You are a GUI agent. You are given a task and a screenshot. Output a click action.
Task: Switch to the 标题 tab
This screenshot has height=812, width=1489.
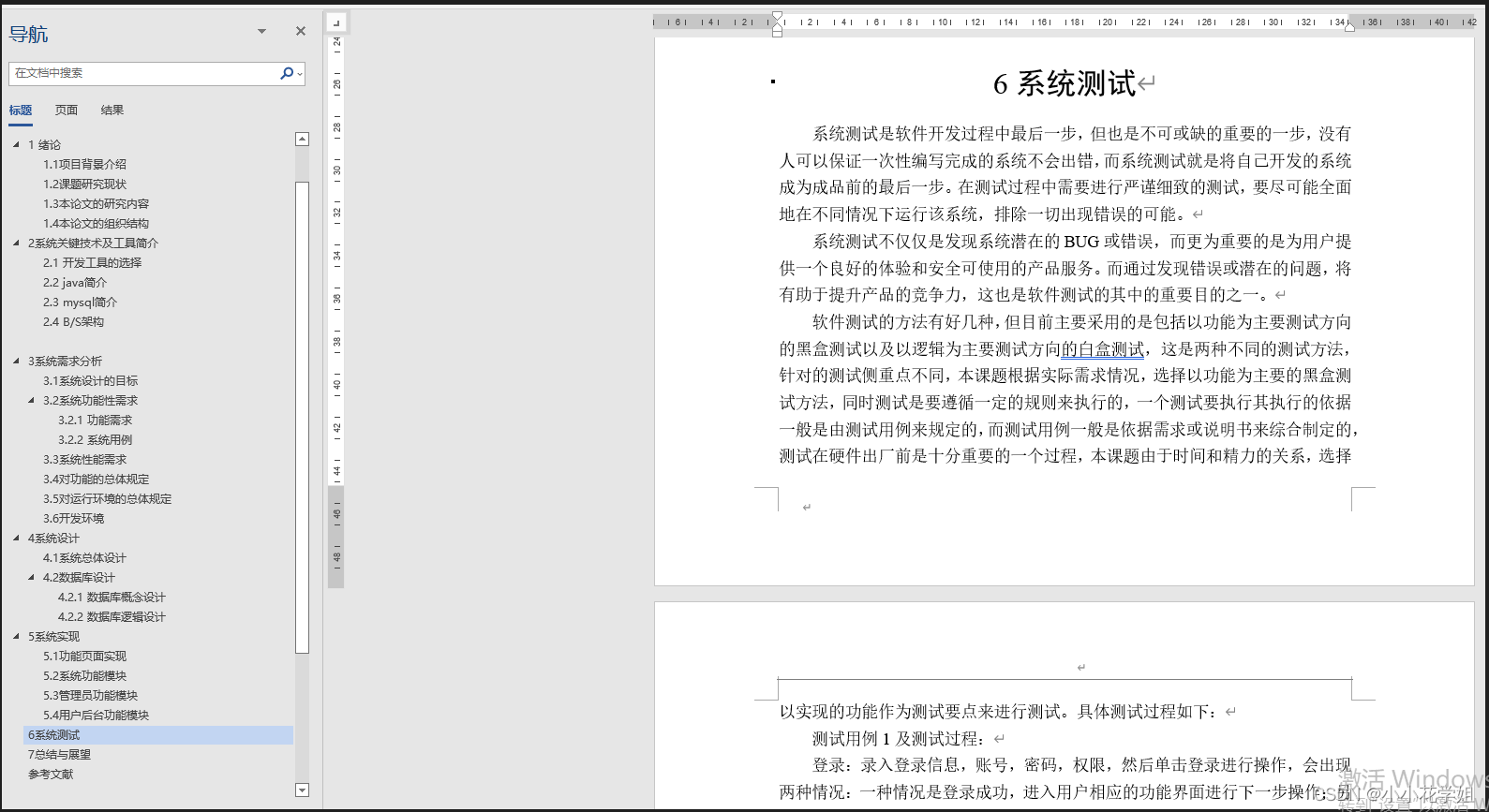(21, 110)
